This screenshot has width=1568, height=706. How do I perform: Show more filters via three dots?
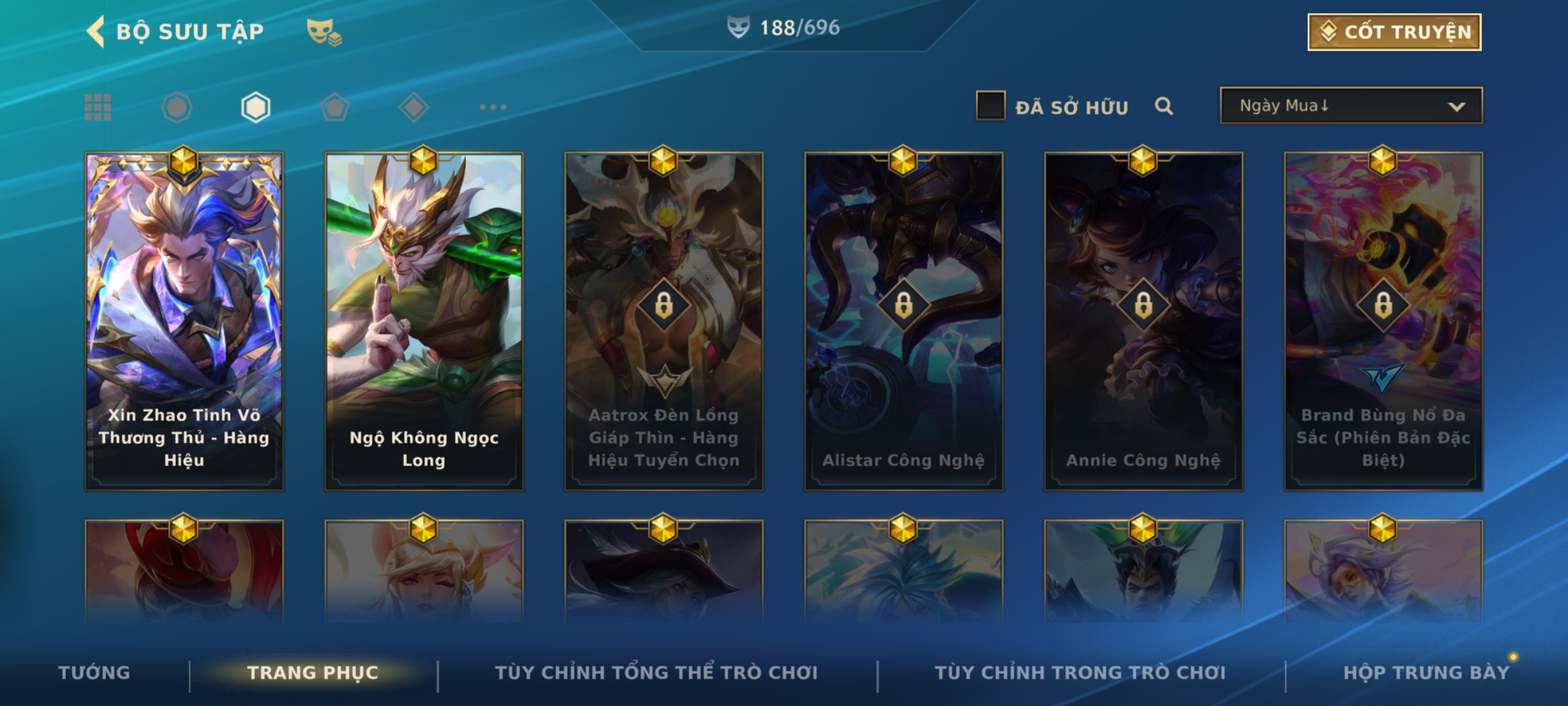493,107
